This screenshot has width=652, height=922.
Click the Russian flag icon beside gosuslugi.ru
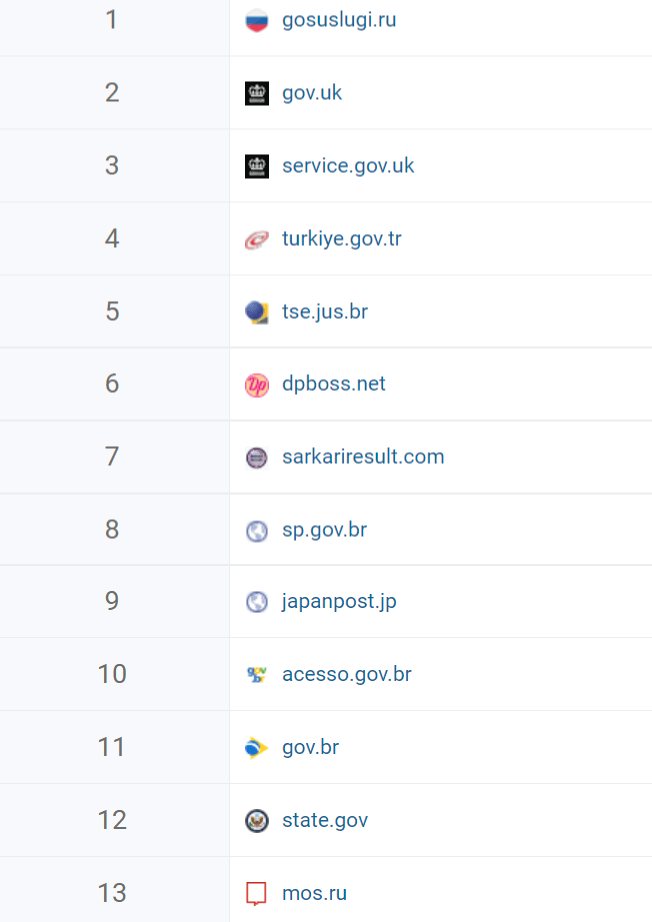click(256, 21)
